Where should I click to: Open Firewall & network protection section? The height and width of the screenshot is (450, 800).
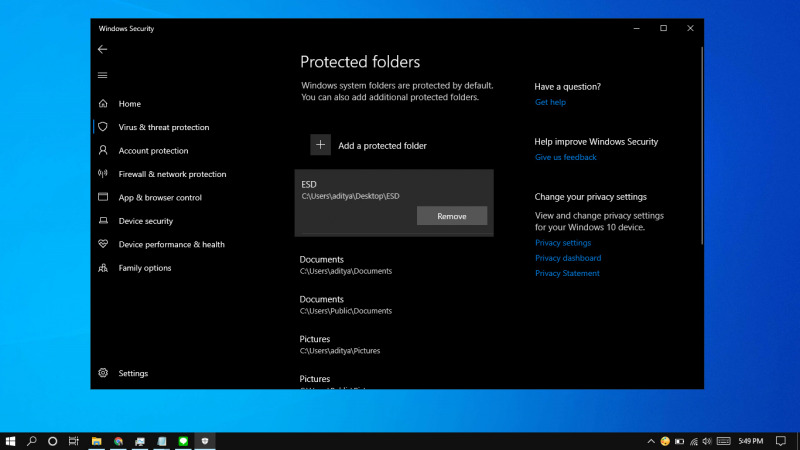pos(172,174)
